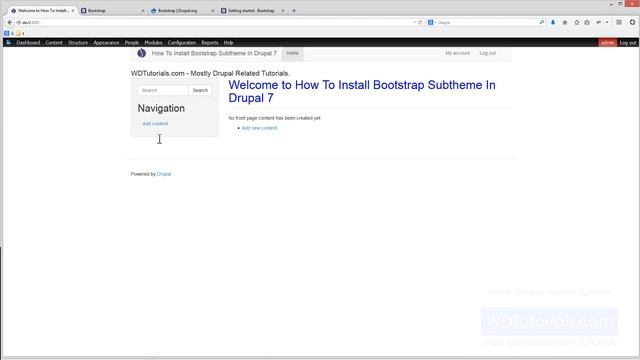
Task: Go back with the browser back arrow
Action: pos(10,22)
